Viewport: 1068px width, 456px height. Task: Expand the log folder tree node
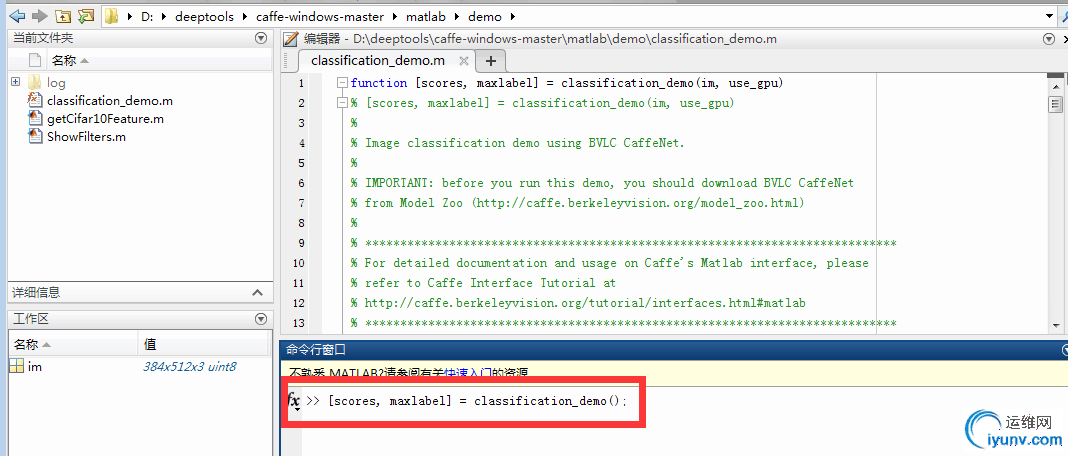point(15,82)
